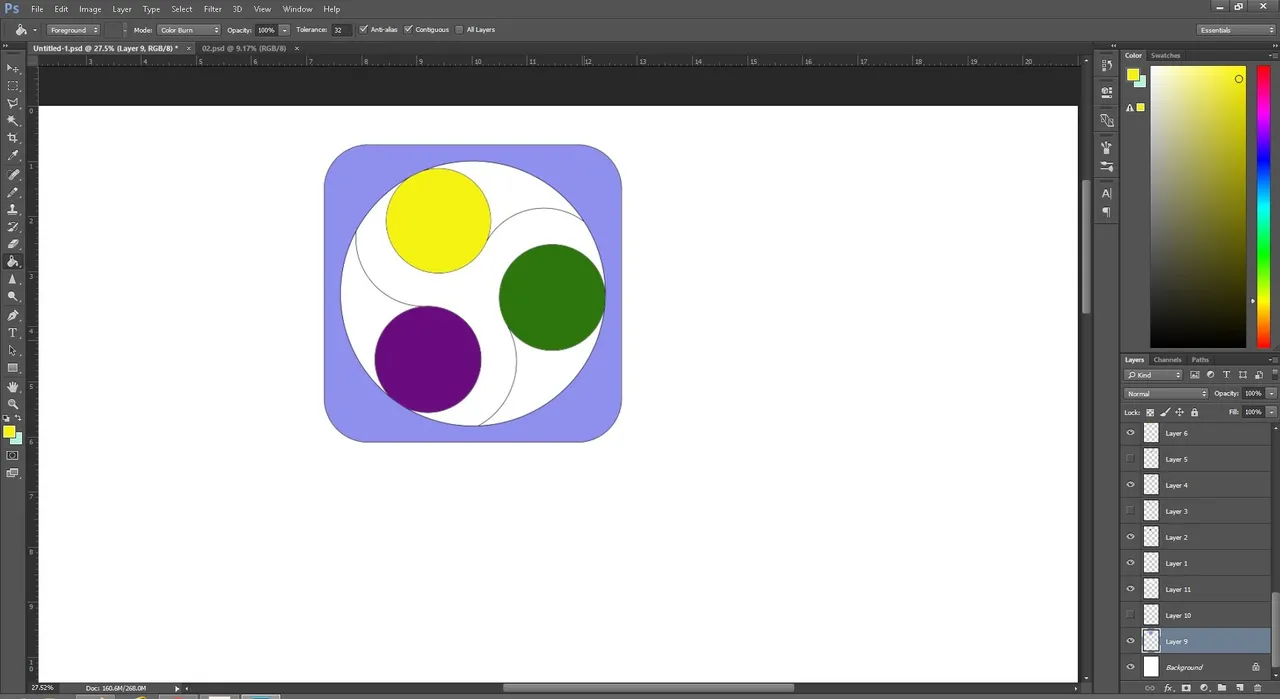Toggle Quick Mask mode
The width and height of the screenshot is (1280, 699).
(13, 455)
